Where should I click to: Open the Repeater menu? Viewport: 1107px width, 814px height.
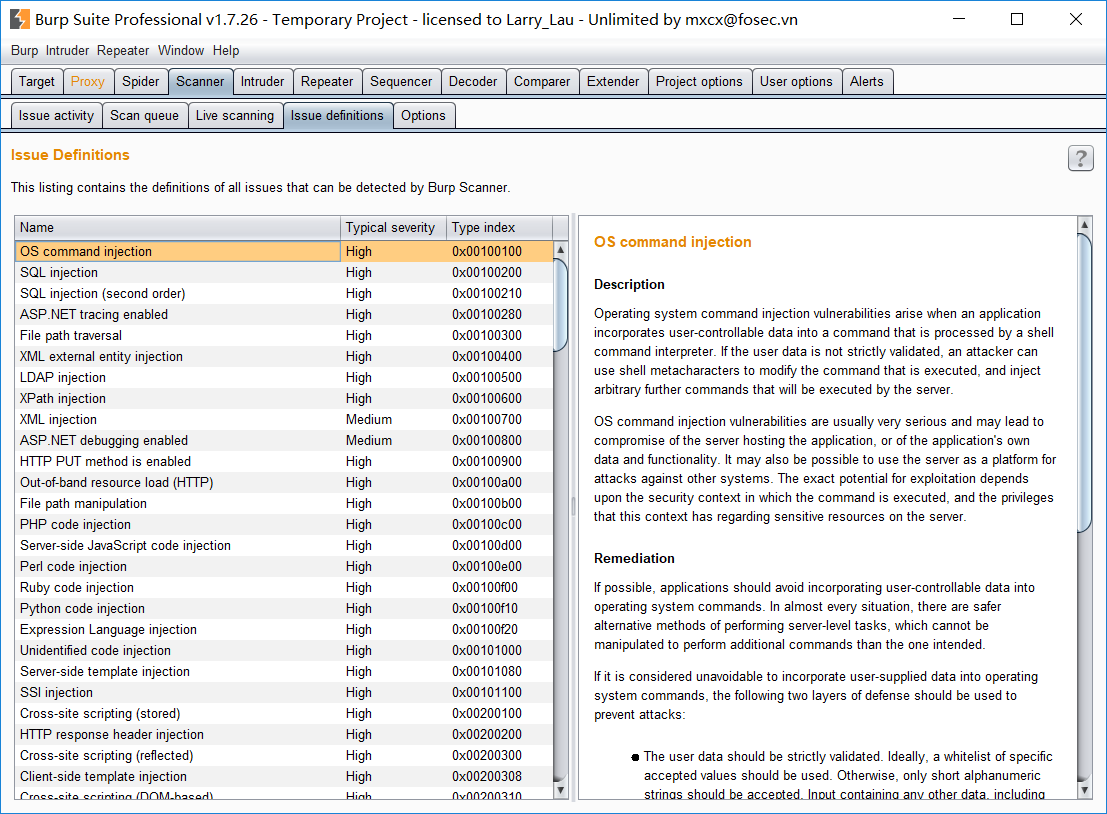click(x=123, y=50)
